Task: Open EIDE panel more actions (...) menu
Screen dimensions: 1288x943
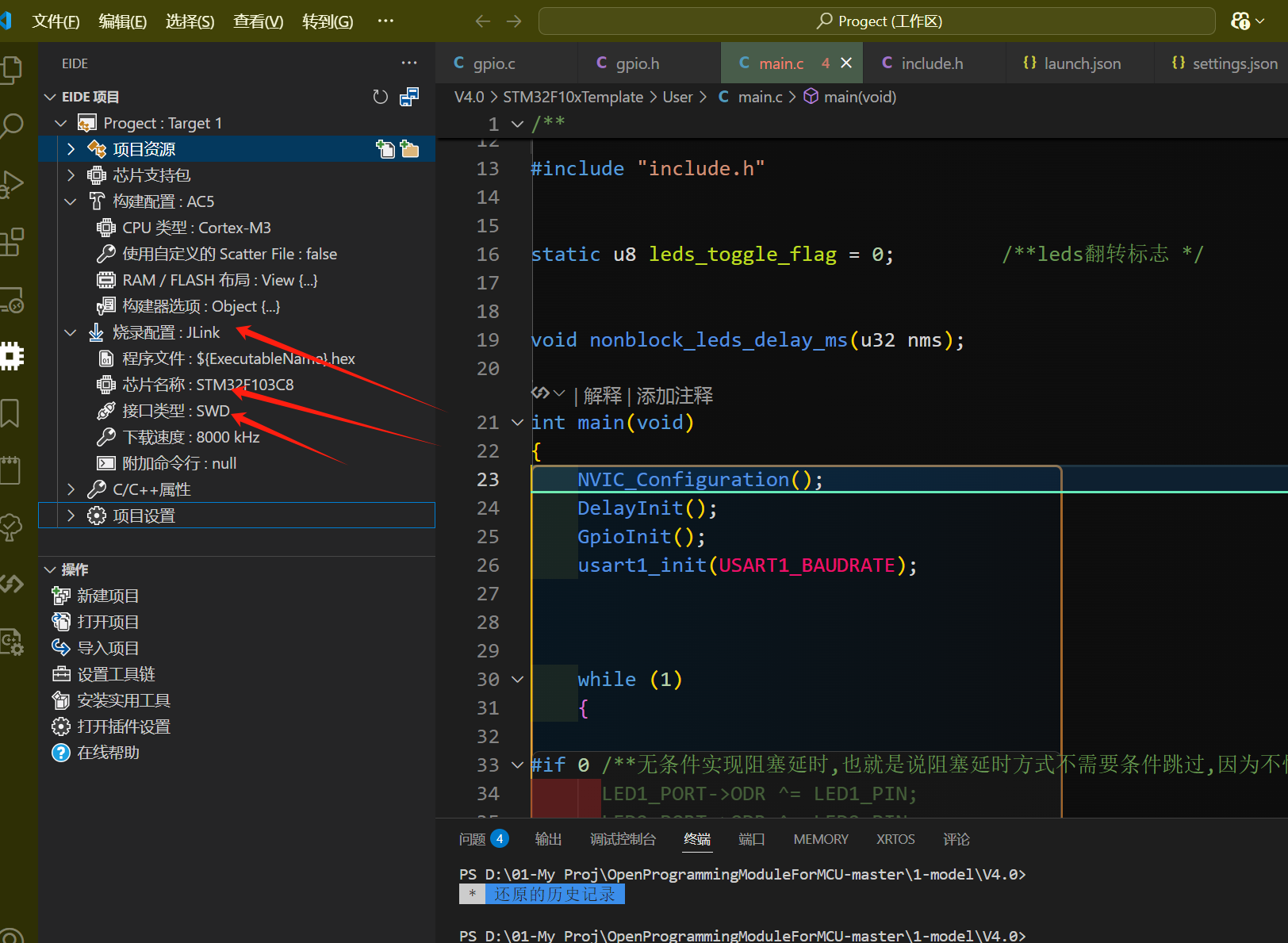Action: coord(409,63)
